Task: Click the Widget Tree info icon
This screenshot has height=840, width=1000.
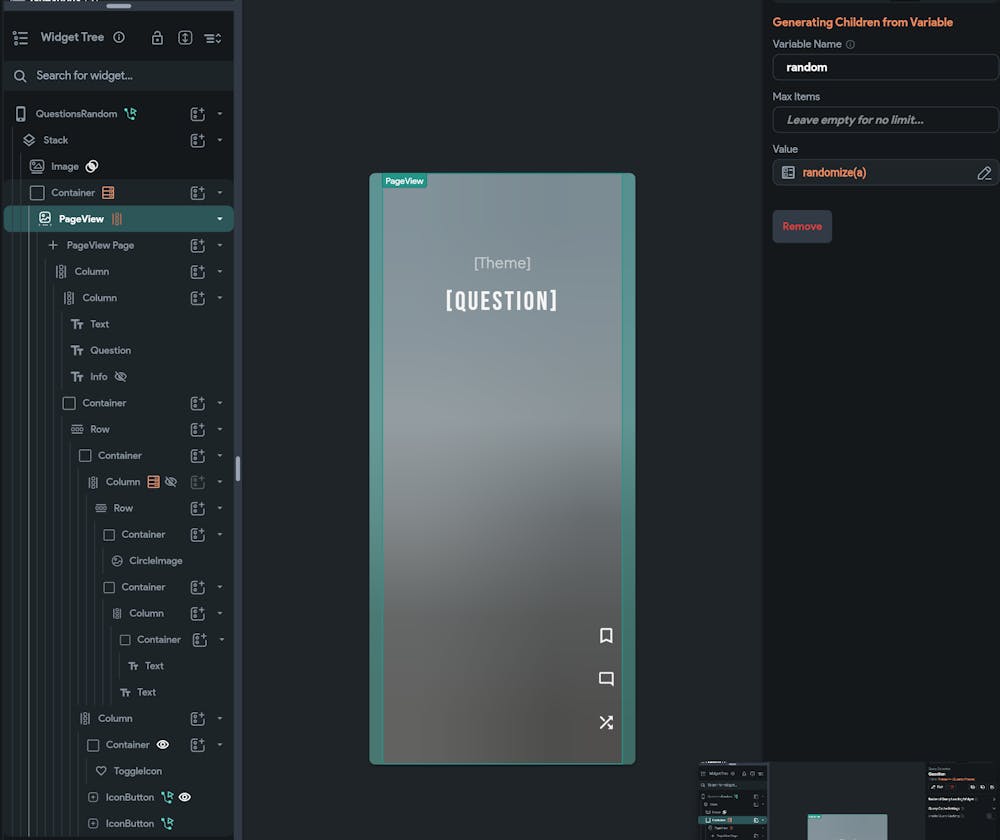Action: 119,38
